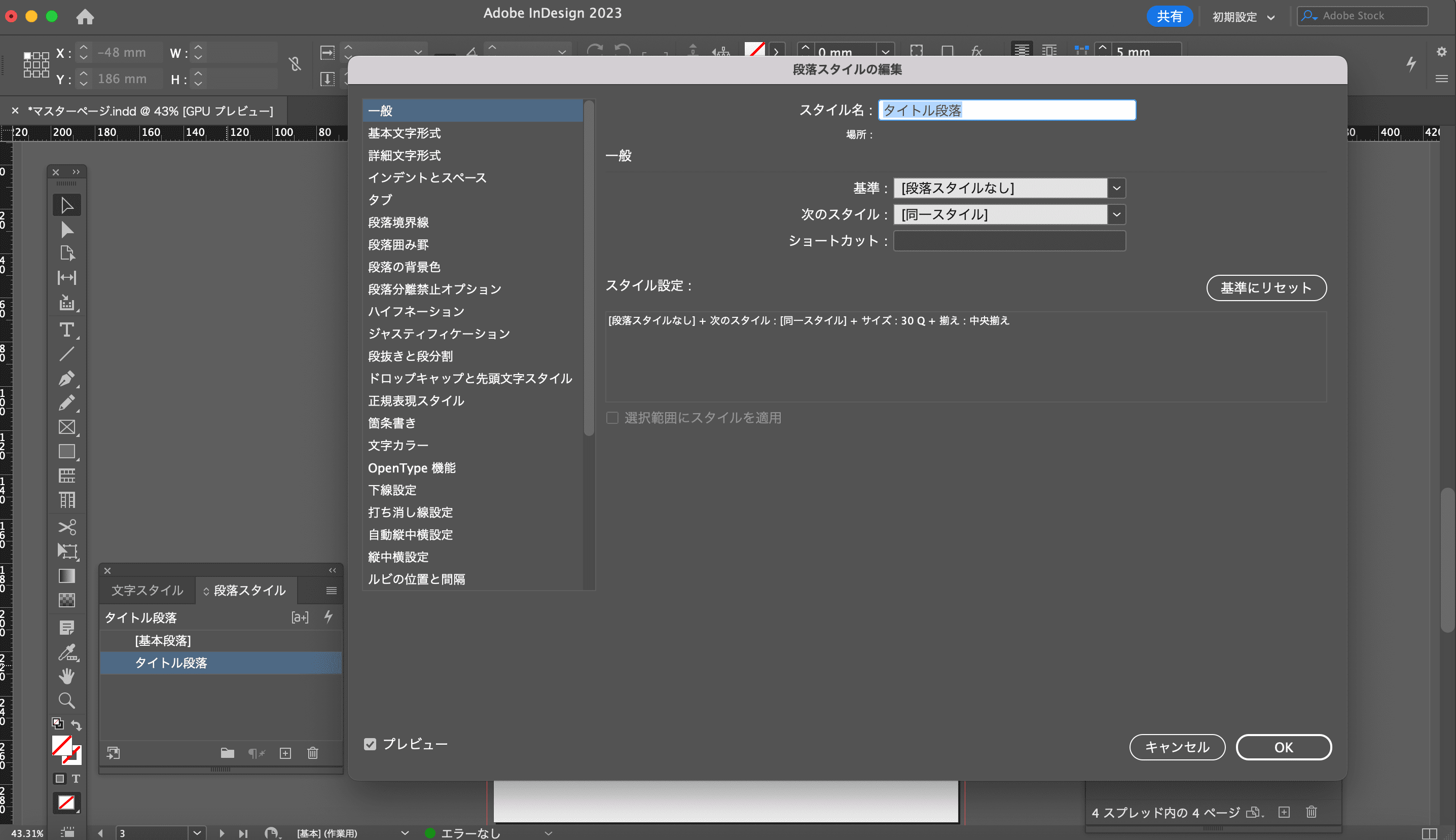The image size is (1456, 840).
Task: Select 文字カラー category
Action: [x=472, y=446]
